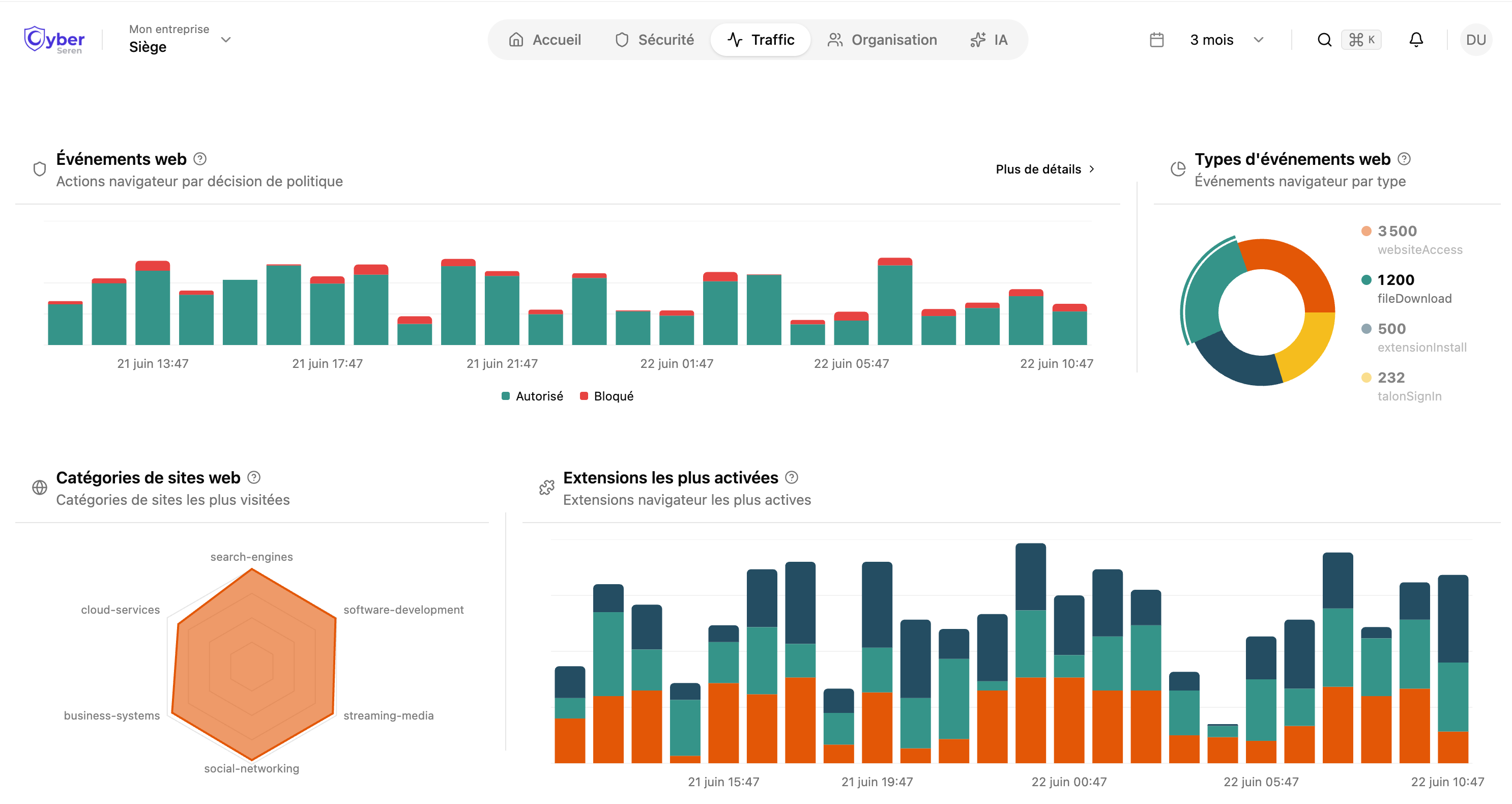Image resolution: width=1512 pixels, height=804 pixels.
Task: Open the IA tab
Action: pyautogui.click(x=989, y=40)
